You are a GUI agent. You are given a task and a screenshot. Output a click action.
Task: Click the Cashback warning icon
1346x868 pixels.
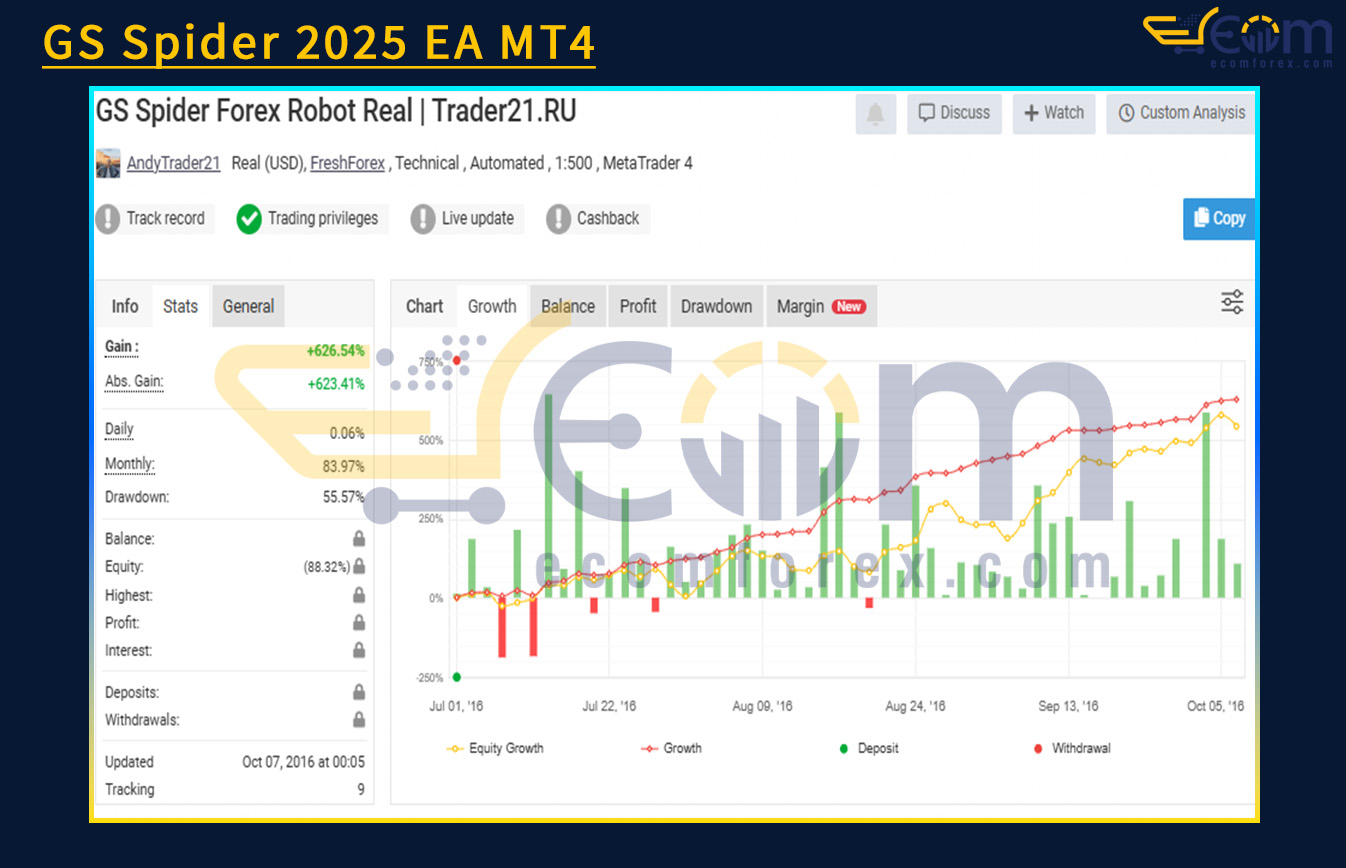tap(558, 219)
